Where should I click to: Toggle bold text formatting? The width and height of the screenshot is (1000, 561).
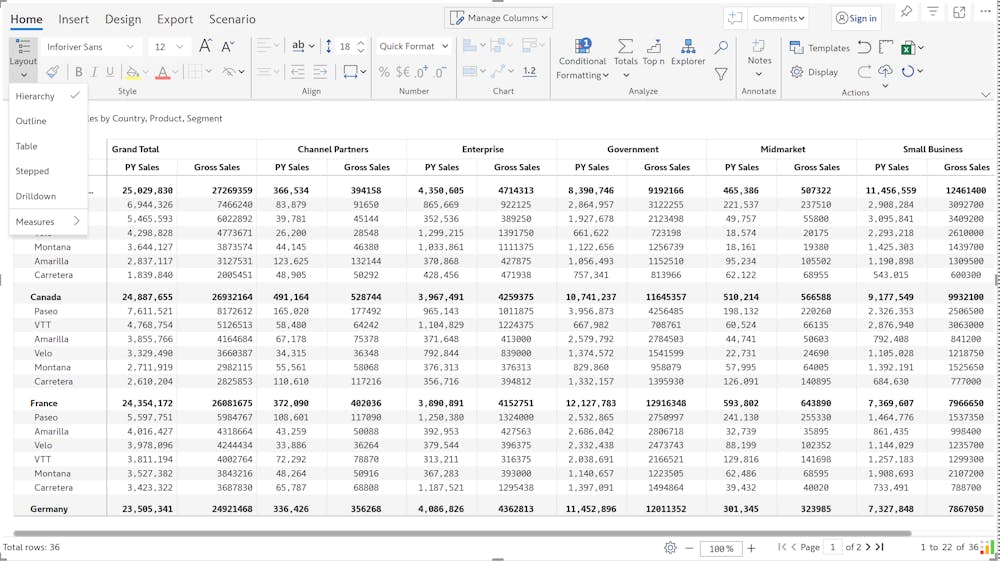point(79,72)
